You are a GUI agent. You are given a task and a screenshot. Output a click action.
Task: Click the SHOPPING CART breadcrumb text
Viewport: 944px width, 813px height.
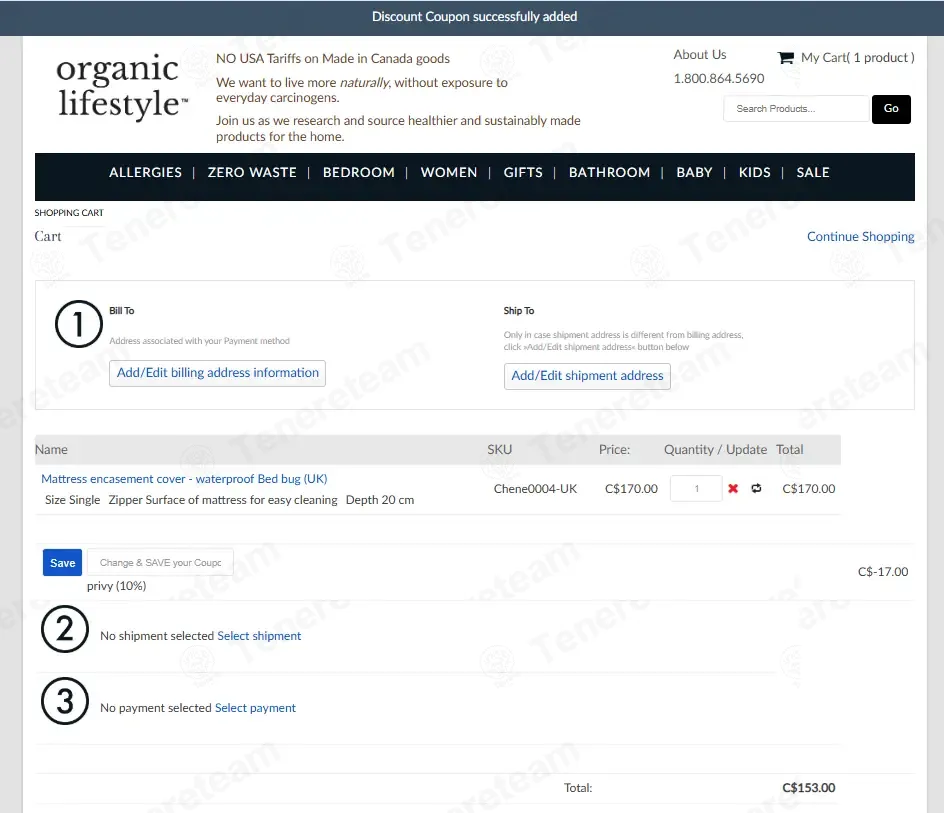[69, 213]
